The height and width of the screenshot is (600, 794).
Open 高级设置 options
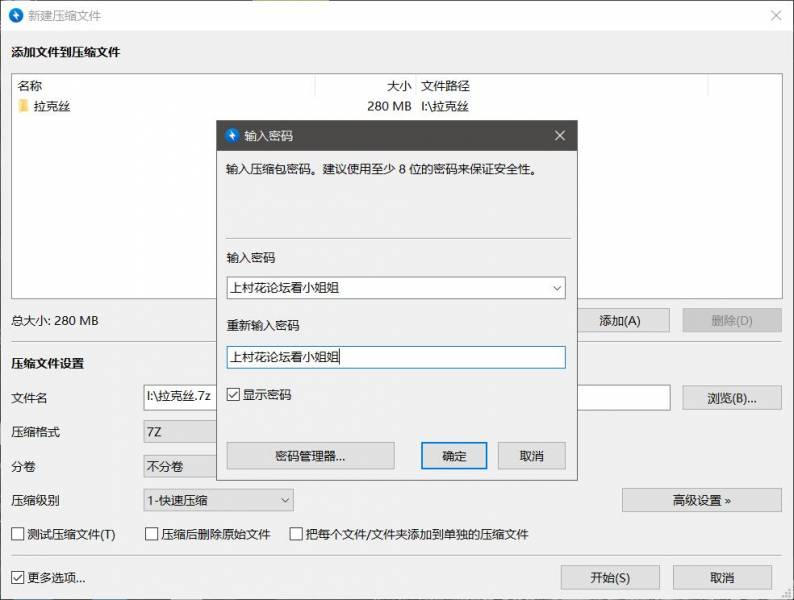coord(701,499)
